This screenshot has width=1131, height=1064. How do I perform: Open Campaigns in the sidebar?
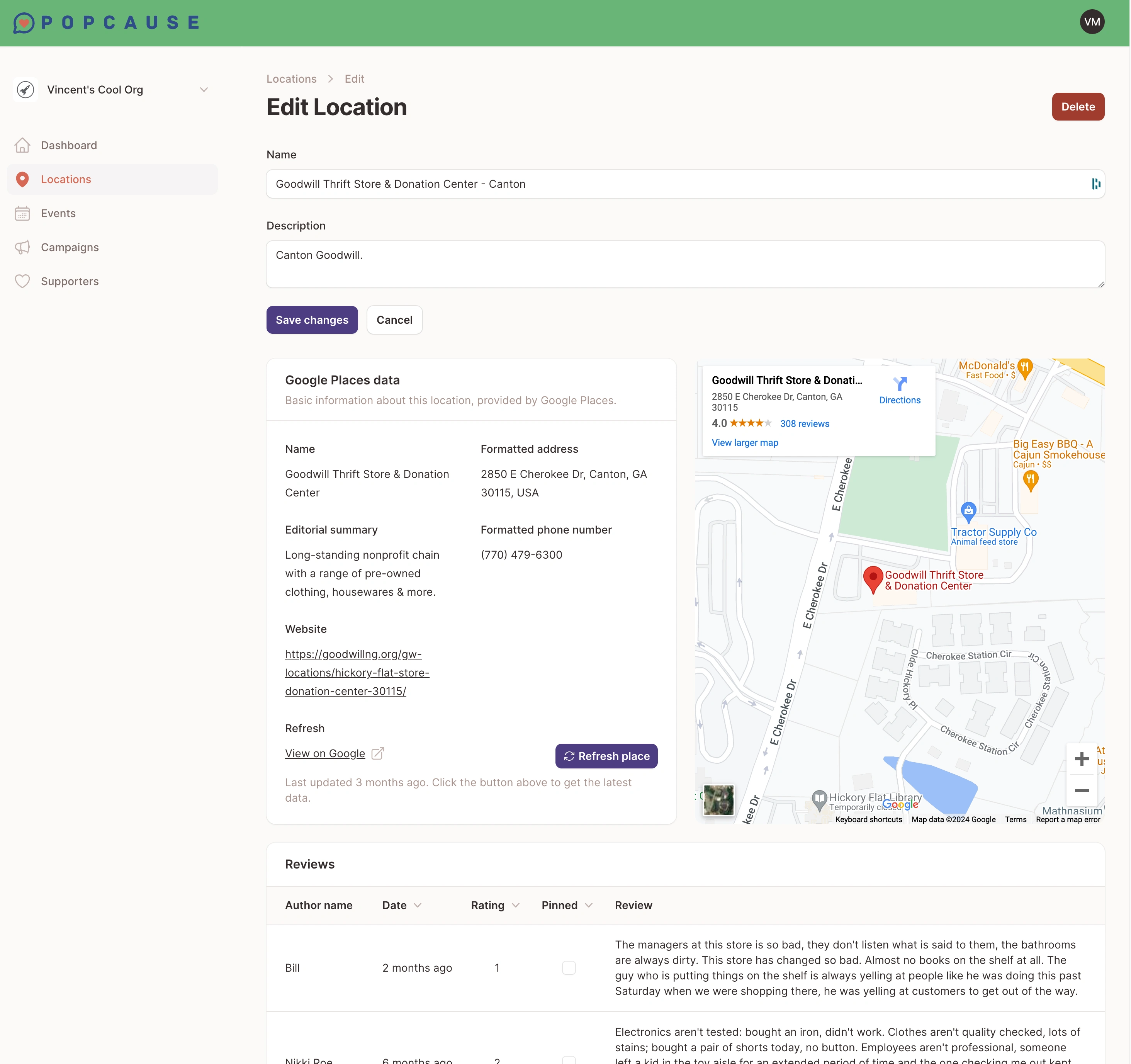pyautogui.click(x=113, y=248)
